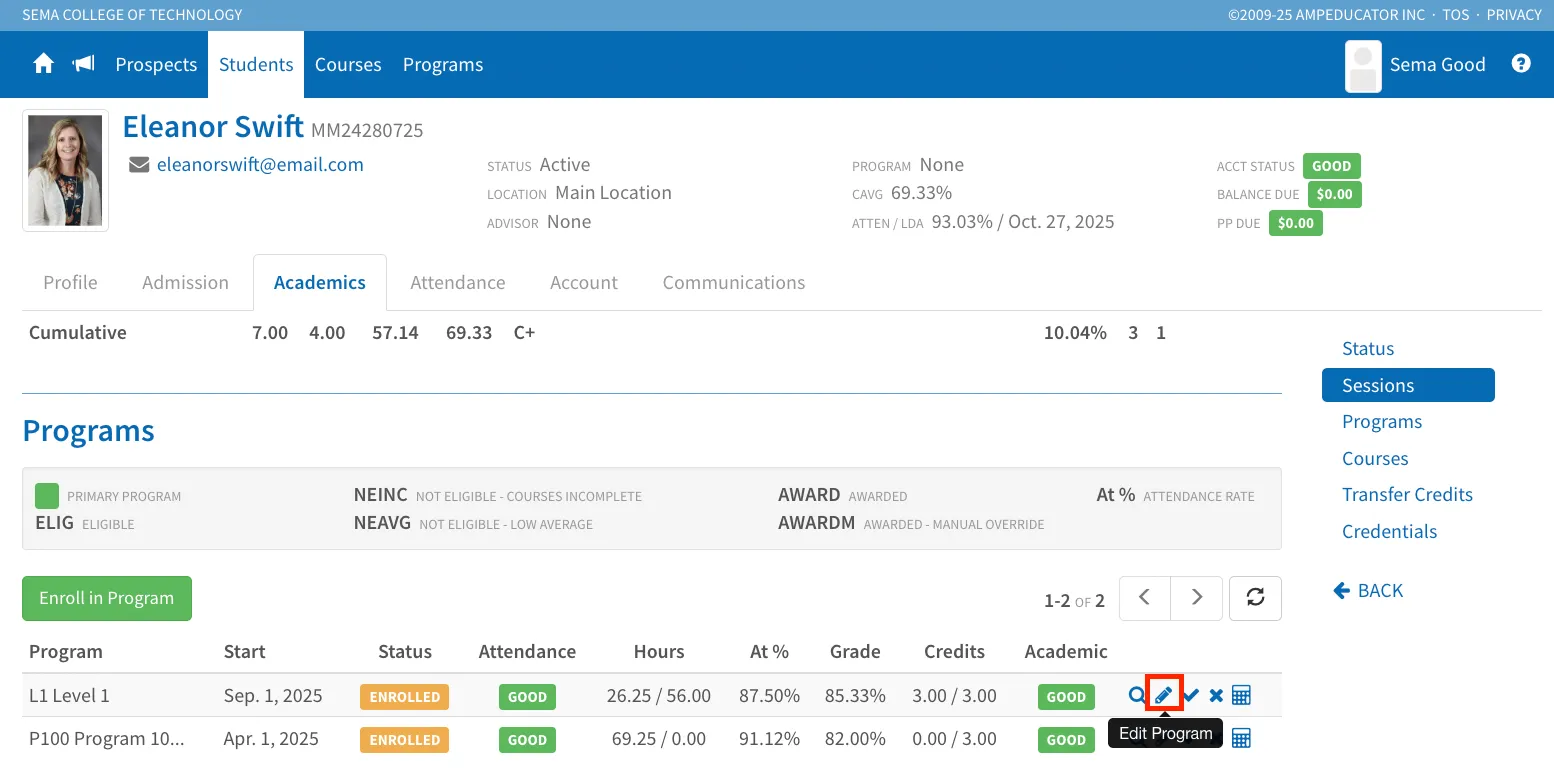Open the Courses menu in navbar
Screen dimensions: 1554x770
click(x=348, y=64)
